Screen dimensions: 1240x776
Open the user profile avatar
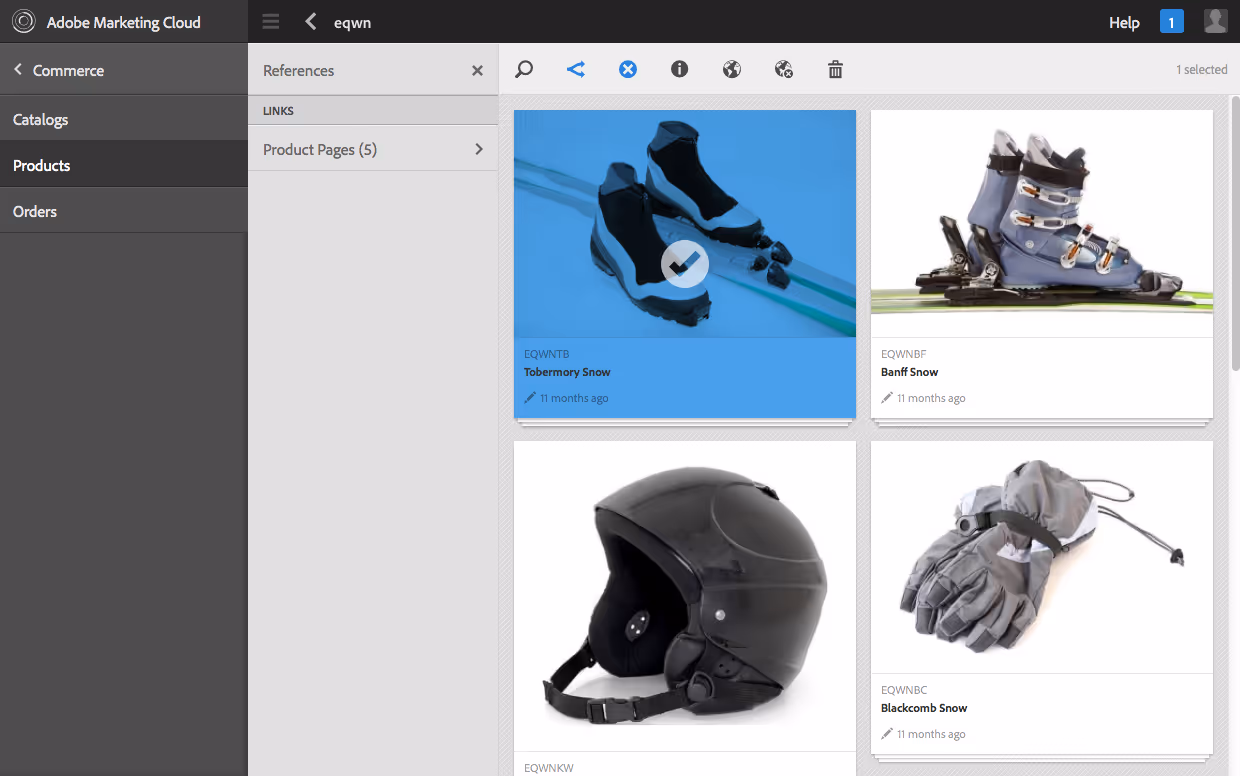click(x=1215, y=20)
